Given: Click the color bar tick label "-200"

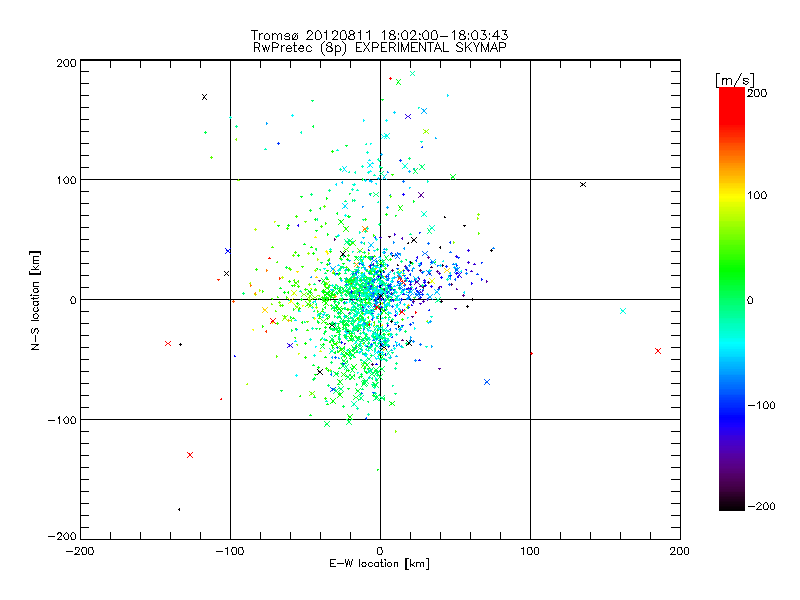Looking at the screenshot, I should point(761,506).
